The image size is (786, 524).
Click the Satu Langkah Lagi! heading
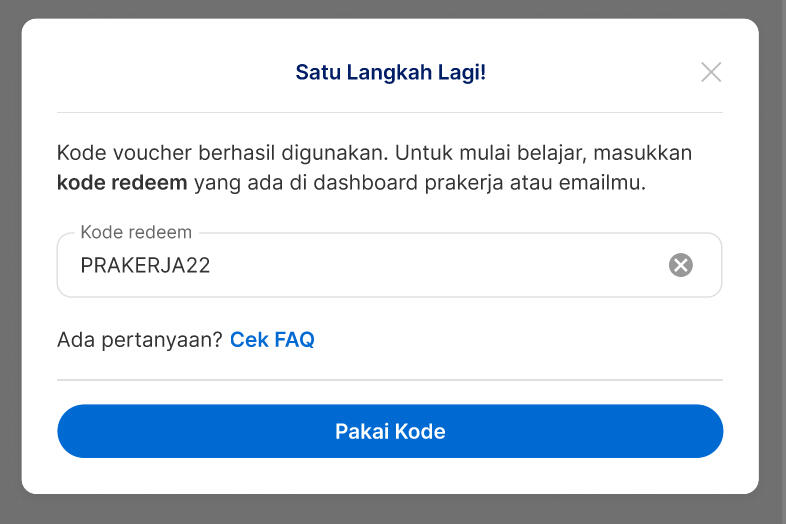coord(390,72)
